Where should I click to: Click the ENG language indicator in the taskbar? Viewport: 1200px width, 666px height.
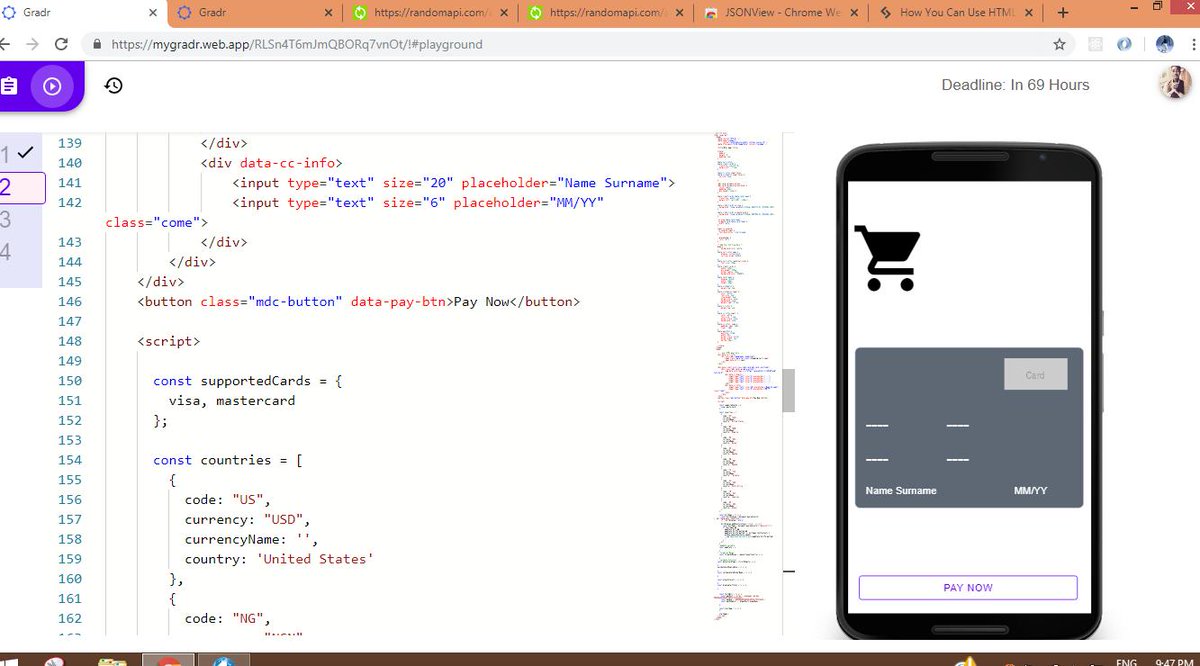point(1126,662)
